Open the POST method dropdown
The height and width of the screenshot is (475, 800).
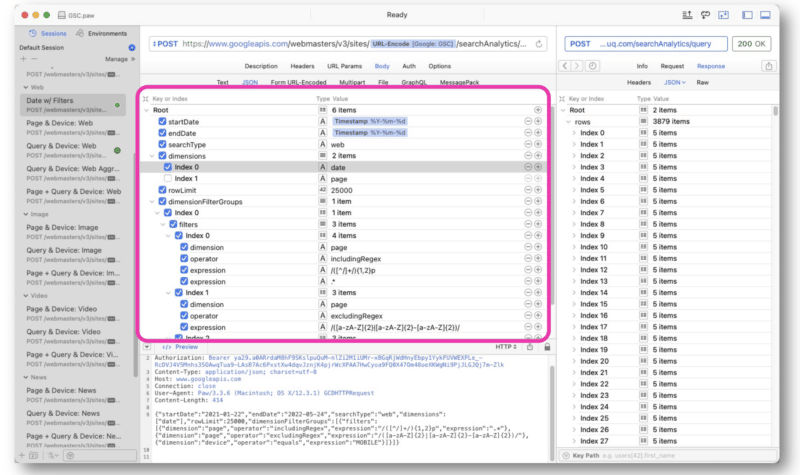click(166, 44)
